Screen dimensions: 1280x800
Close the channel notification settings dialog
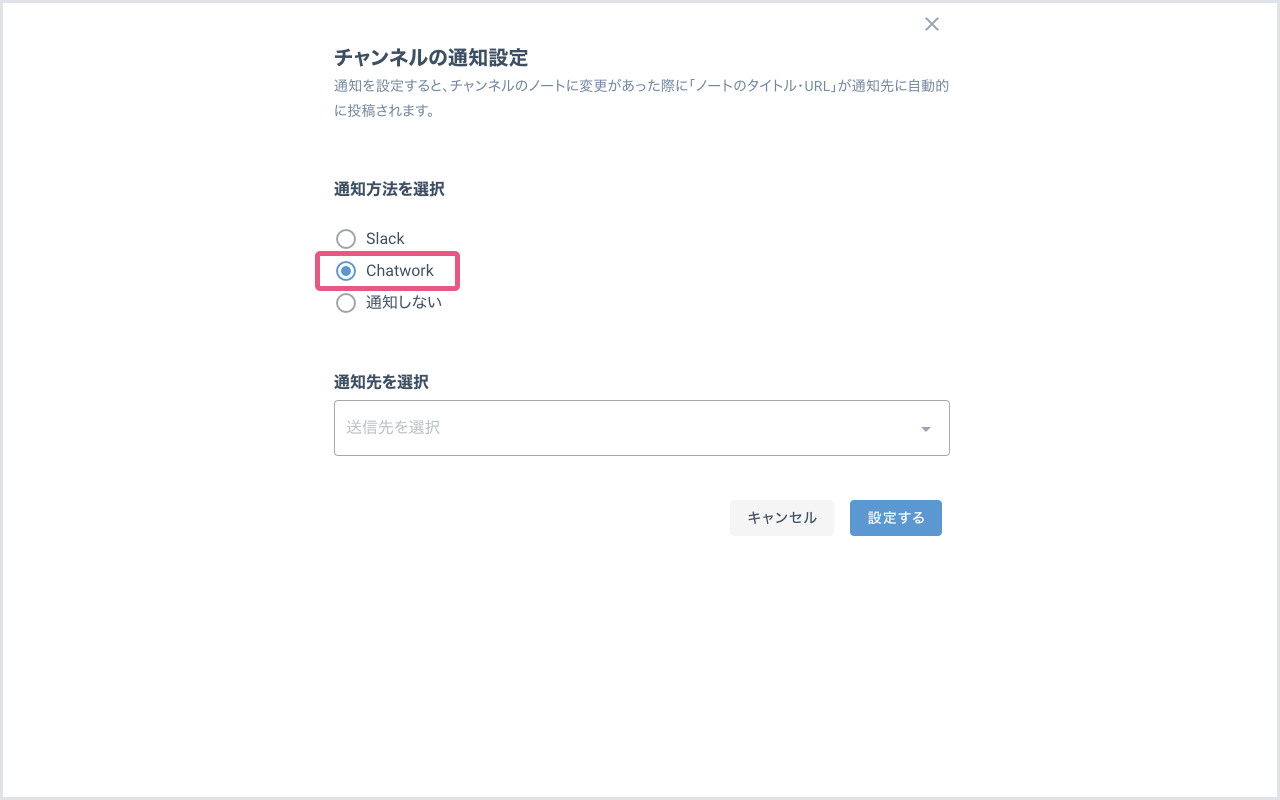click(x=932, y=24)
